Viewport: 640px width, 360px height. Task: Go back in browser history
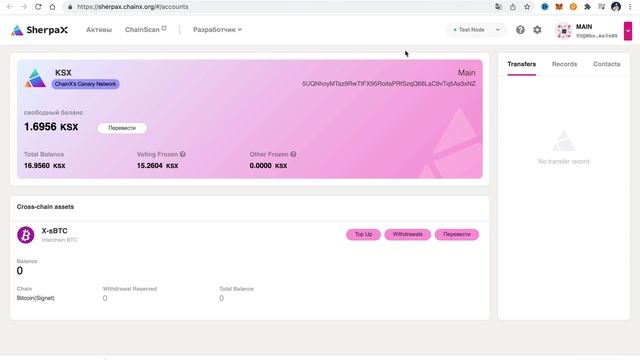point(9,7)
